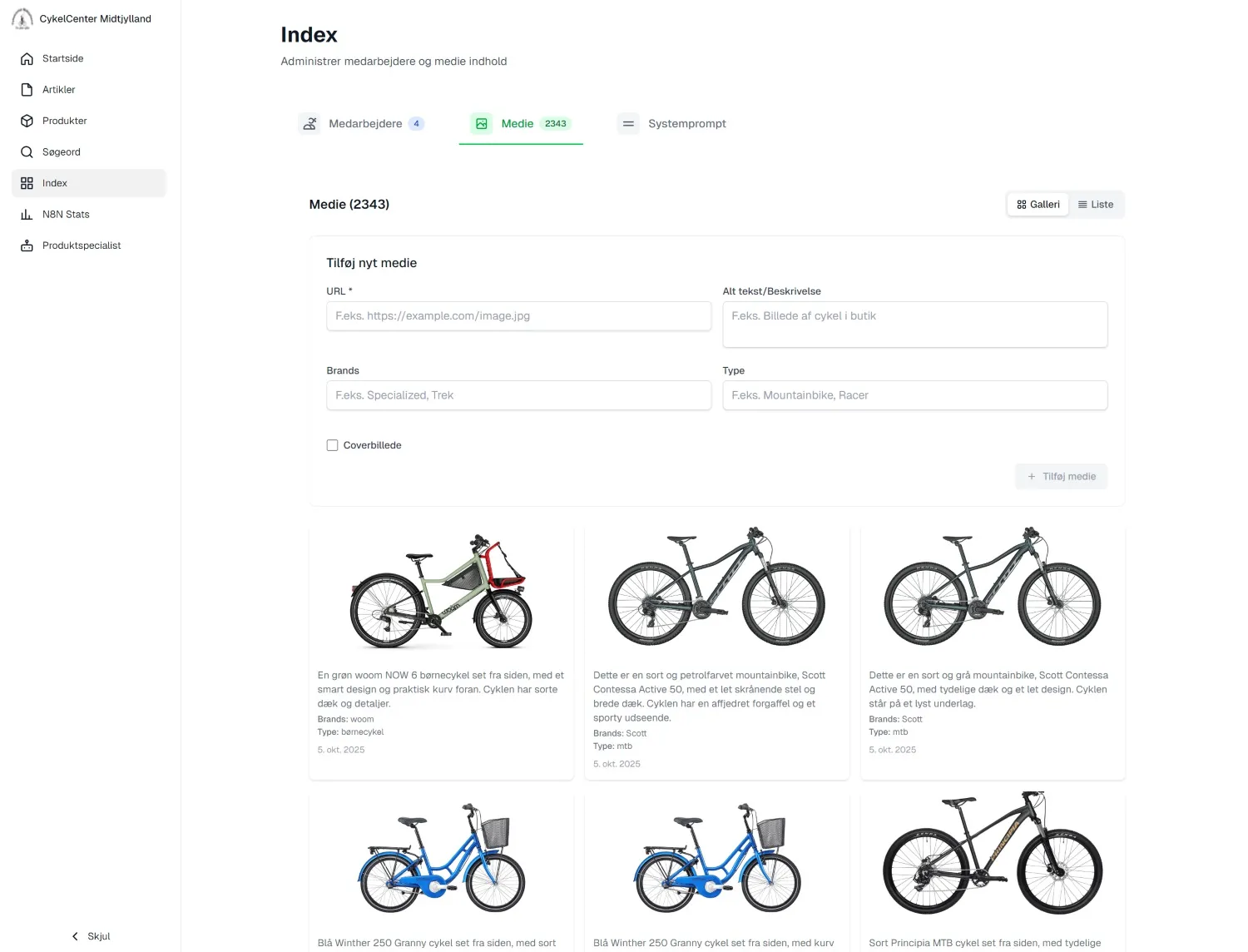The image size is (1248, 952).
Task: Enable the Coverbillede checkbox
Action: tap(332, 445)
